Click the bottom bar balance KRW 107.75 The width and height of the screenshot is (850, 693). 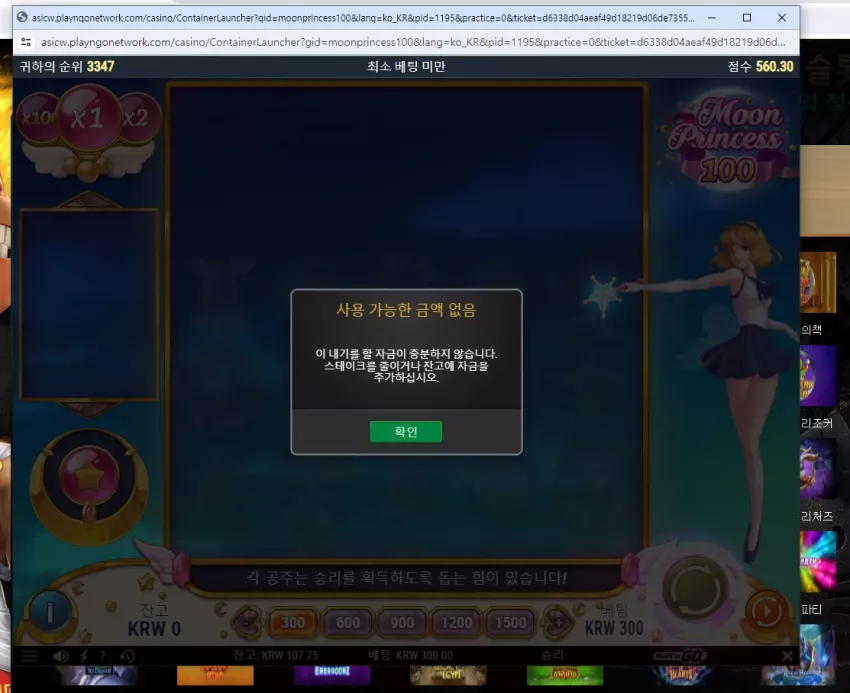point(275,655)
